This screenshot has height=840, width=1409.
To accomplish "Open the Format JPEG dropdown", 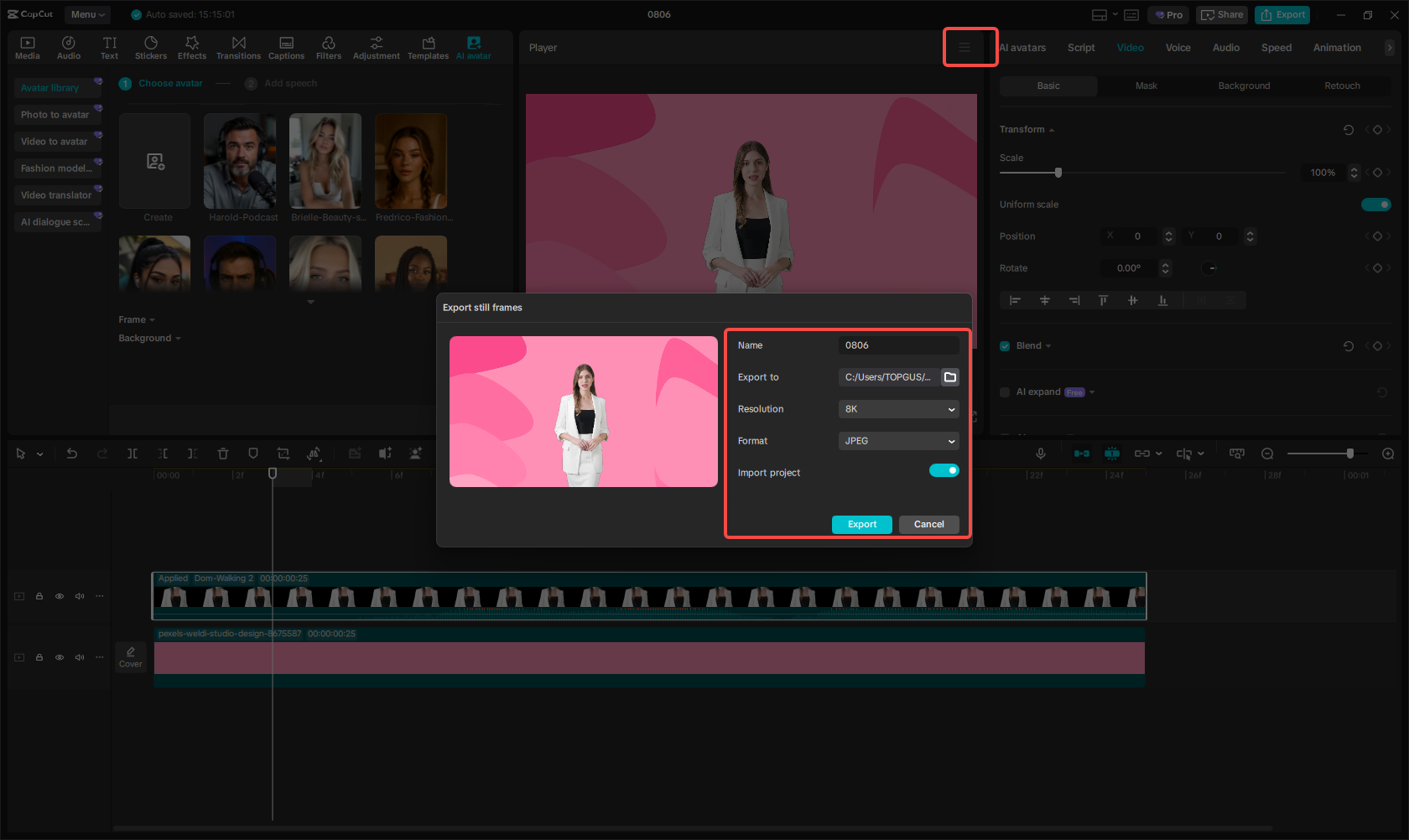I will click(x=898, y=441).
